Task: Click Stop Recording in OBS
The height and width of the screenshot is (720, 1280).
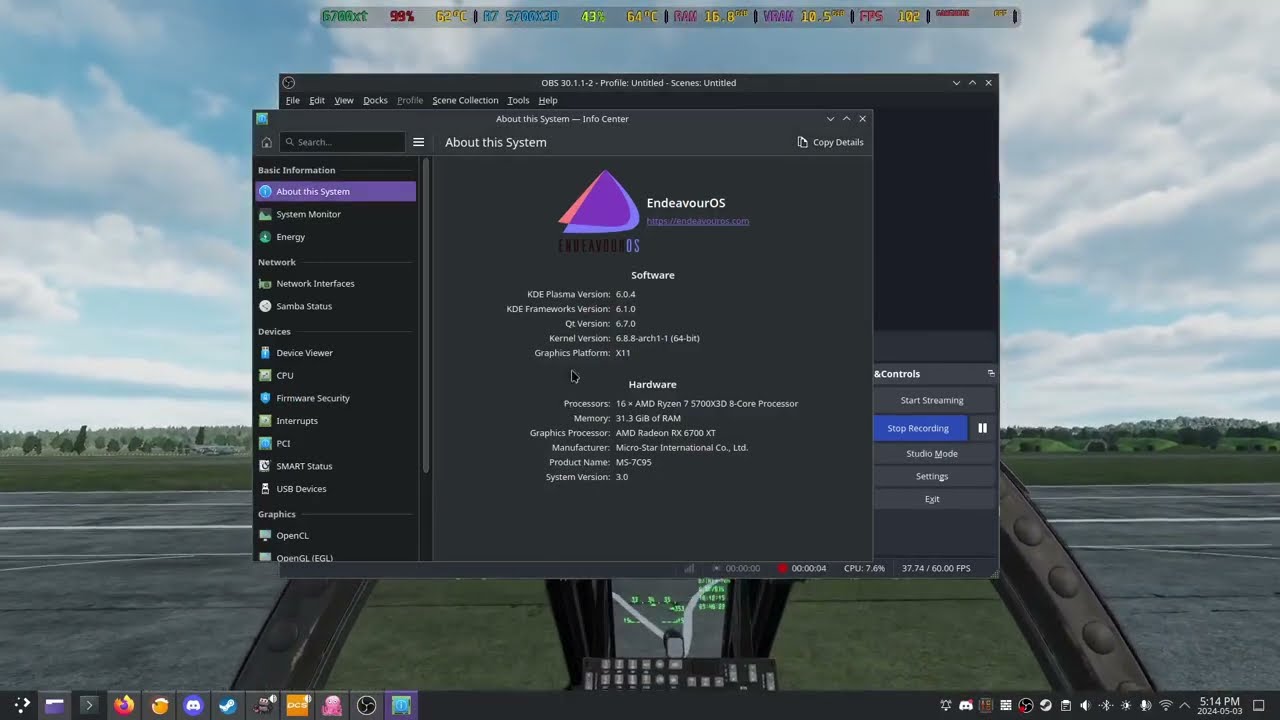Action: pos(920,428)
